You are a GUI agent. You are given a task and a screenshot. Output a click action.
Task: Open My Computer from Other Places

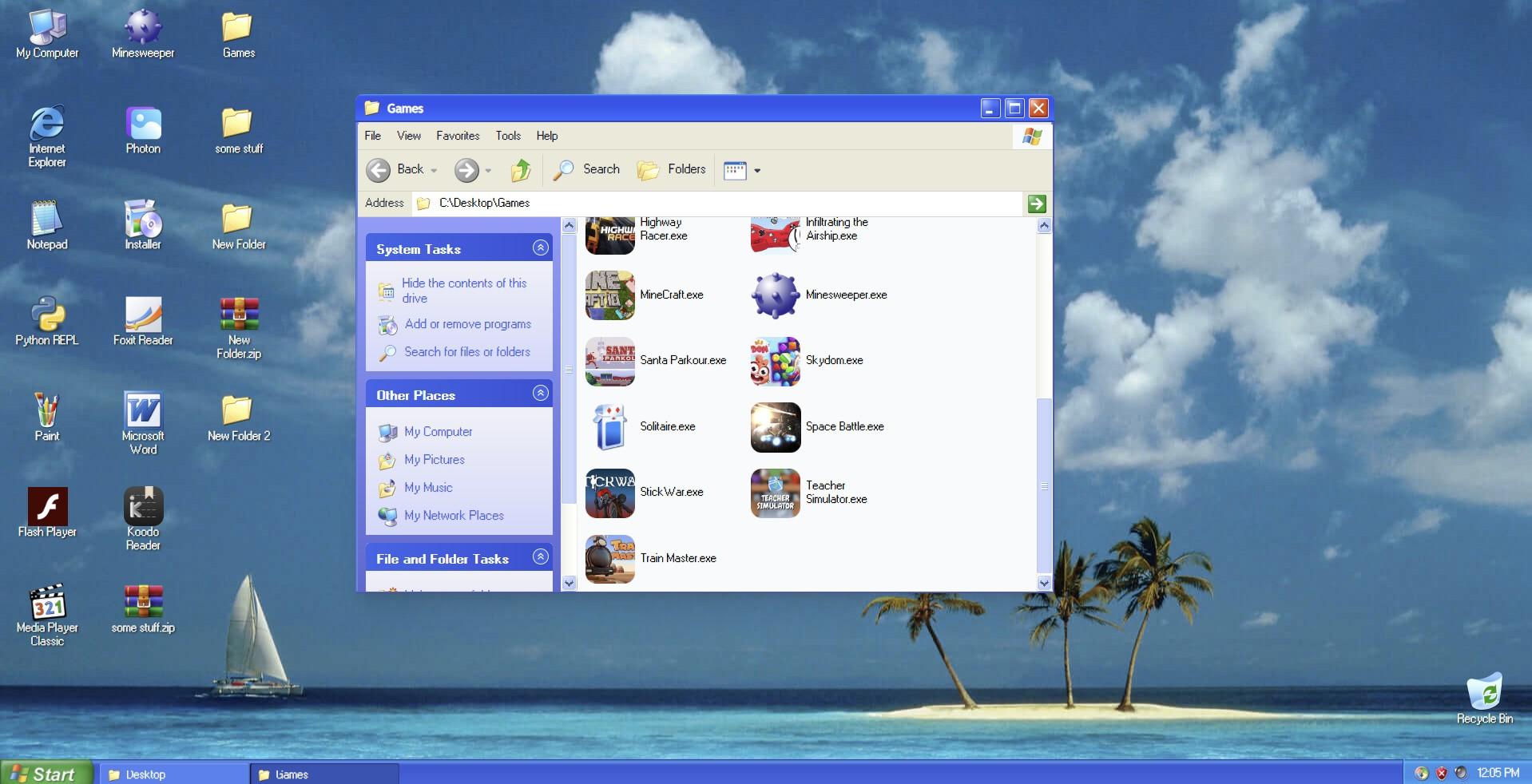(438, 432)
